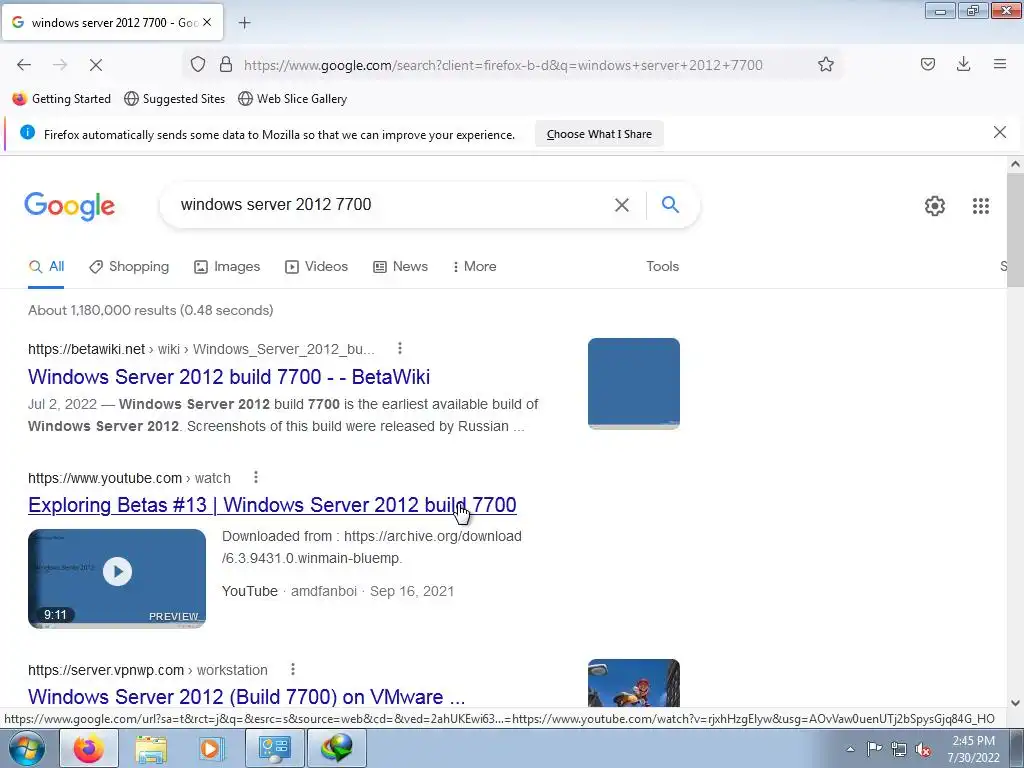Close the Google search tab
1024x768 pixels.
point(207,22)
